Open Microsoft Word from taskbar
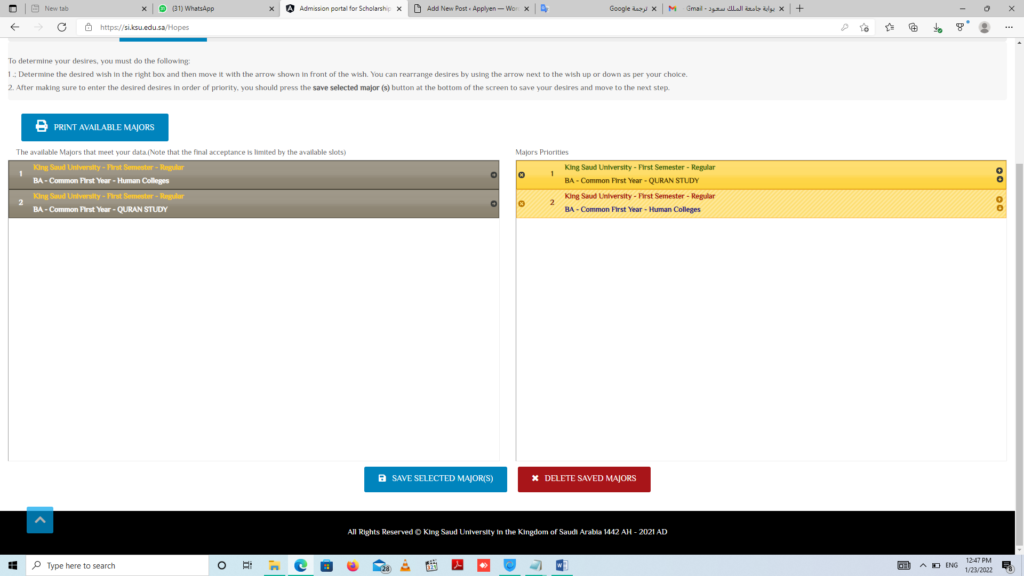1024x576 pixels. pos(562,566)
